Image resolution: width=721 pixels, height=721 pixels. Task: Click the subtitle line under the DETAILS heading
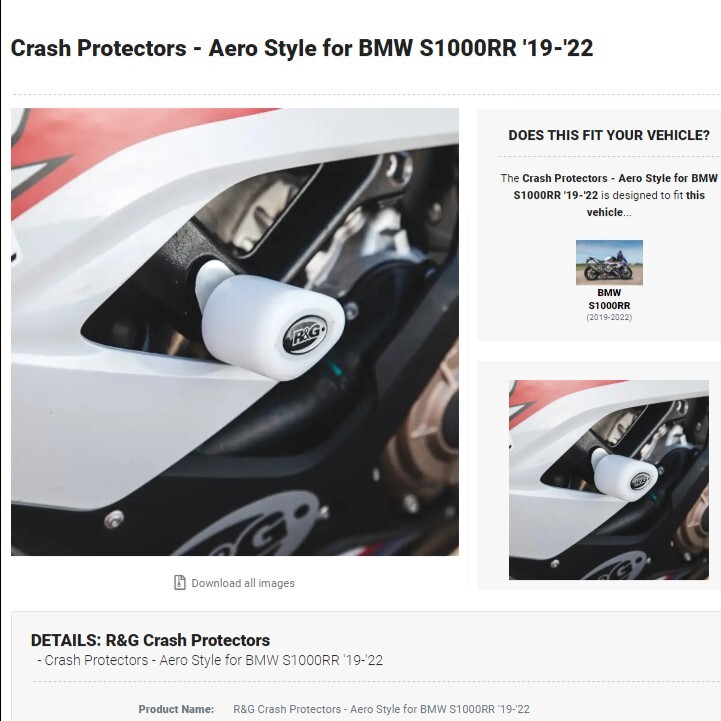click(x=210, y=660)
